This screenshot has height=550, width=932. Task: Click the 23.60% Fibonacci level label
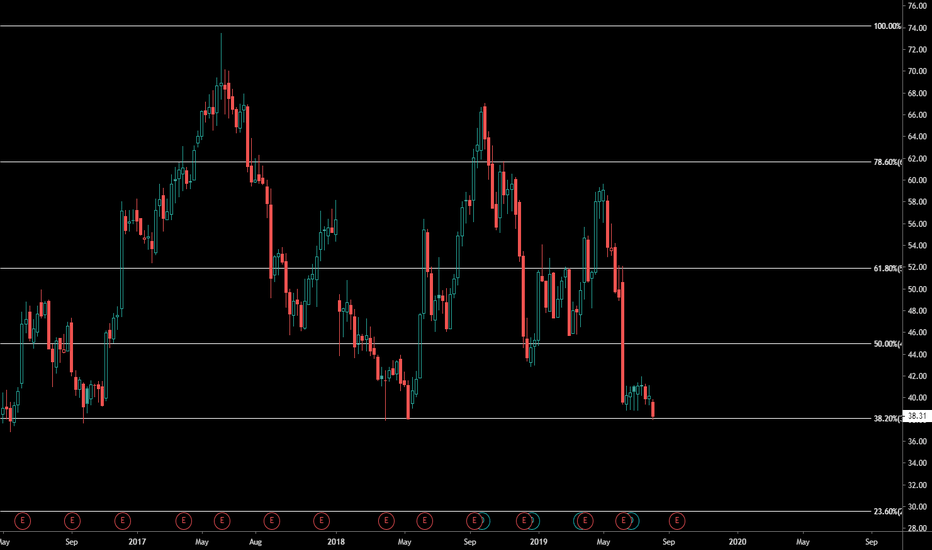(x=888, y=511)
